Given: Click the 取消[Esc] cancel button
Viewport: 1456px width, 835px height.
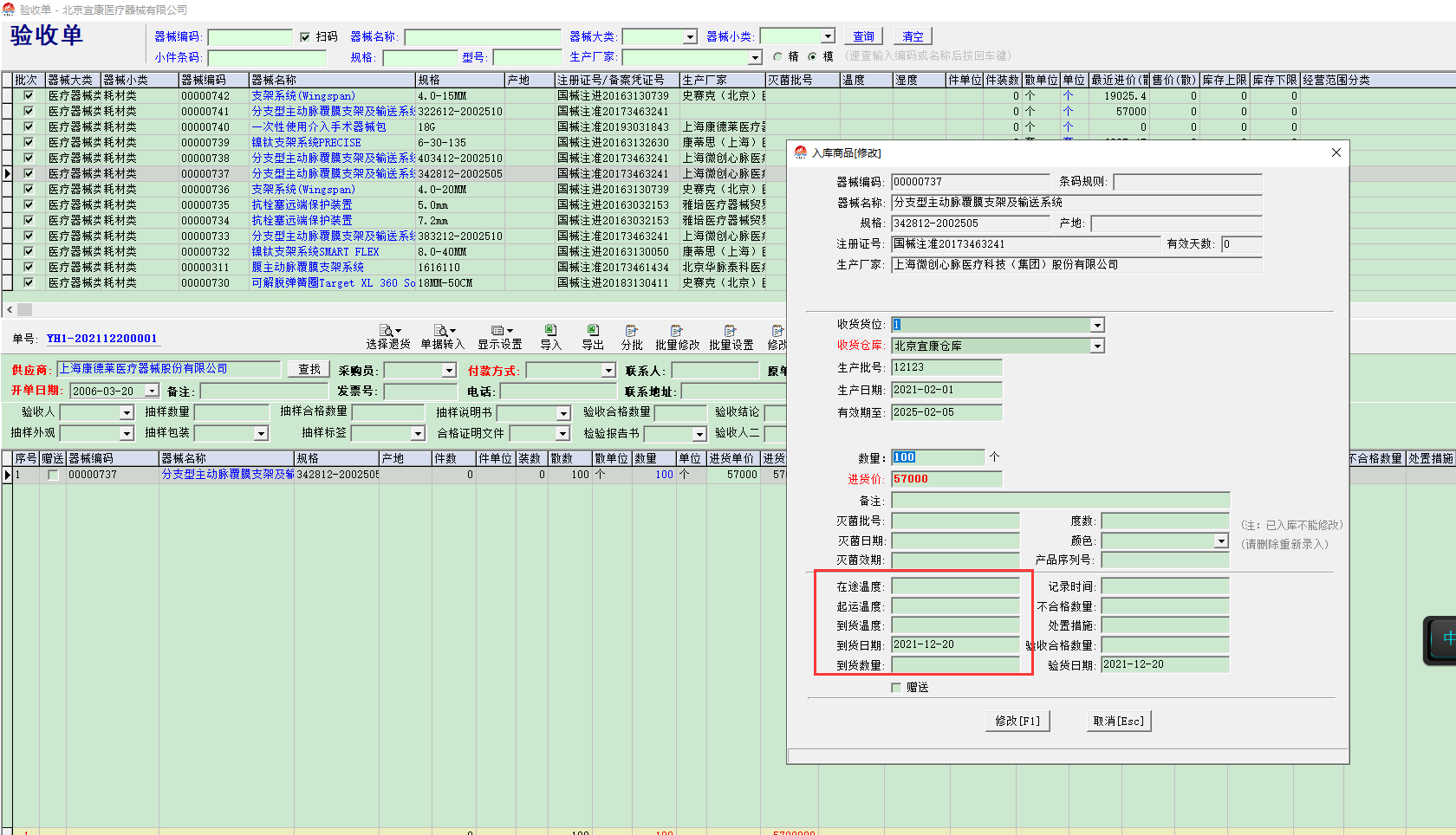Looking at the screenshot, I should (1119, 721).
